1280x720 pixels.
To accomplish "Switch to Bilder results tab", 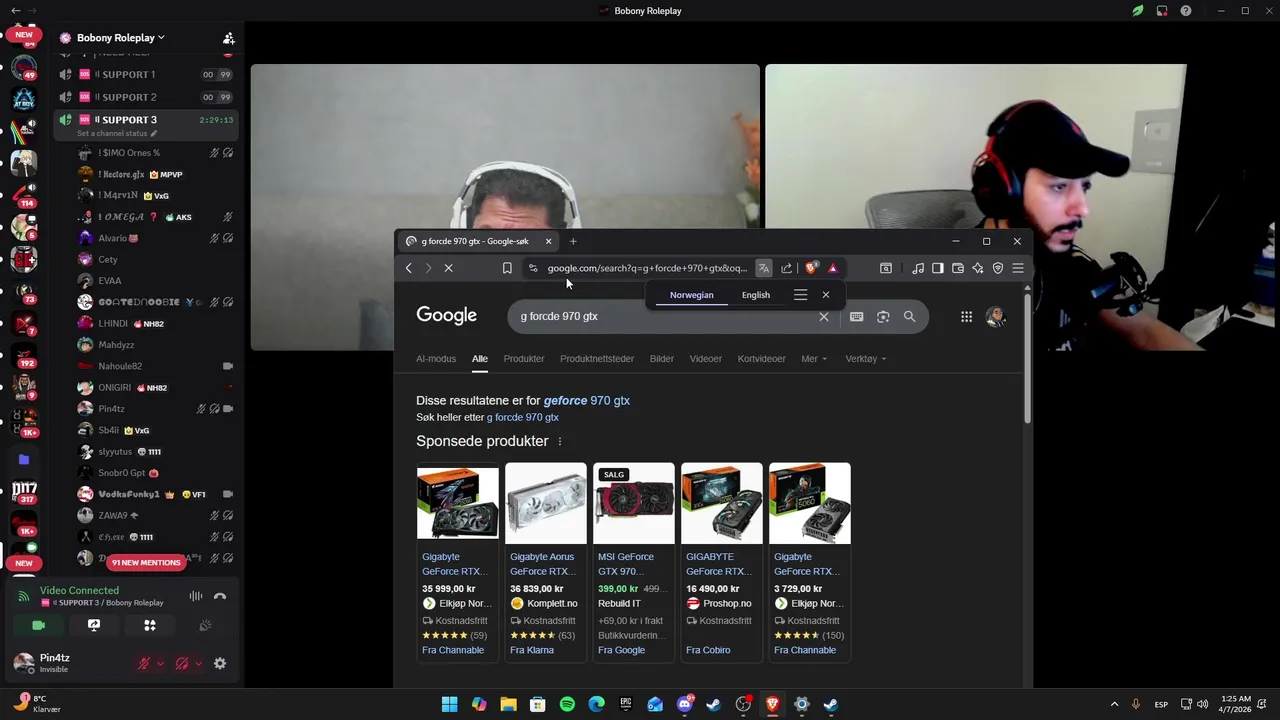I will pyautogui.click(x=662, y=359).
